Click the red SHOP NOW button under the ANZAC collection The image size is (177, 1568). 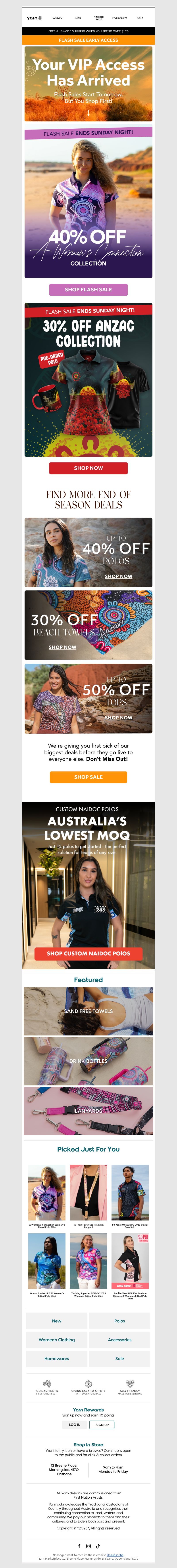tap(88, 468)
